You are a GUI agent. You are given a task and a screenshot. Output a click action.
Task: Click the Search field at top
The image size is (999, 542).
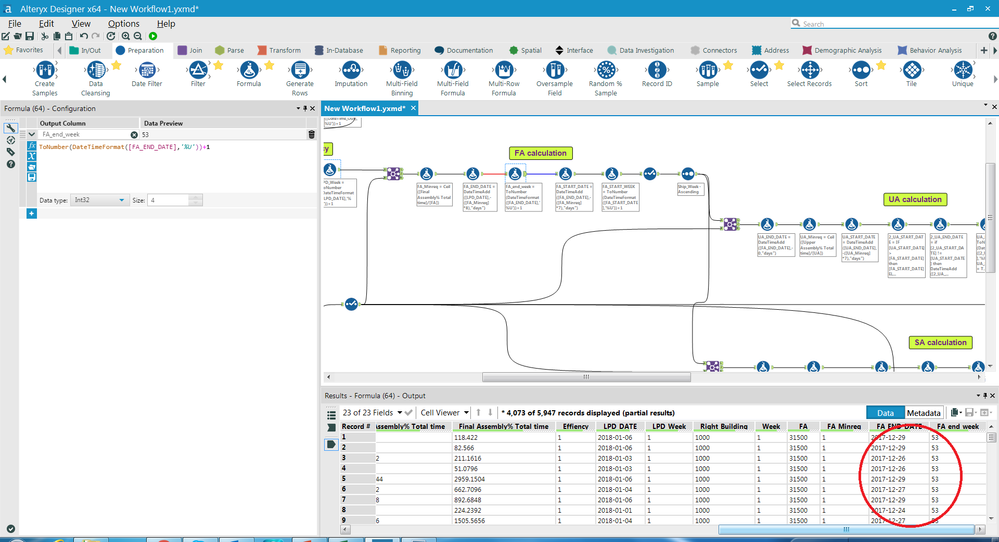pos(892,24)
